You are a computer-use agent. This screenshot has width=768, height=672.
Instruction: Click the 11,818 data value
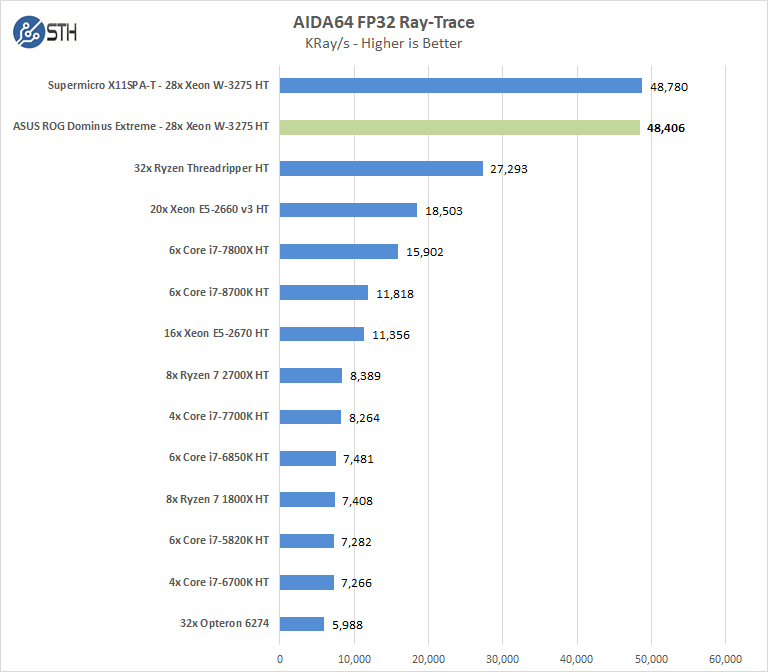(x=395, y=294)
